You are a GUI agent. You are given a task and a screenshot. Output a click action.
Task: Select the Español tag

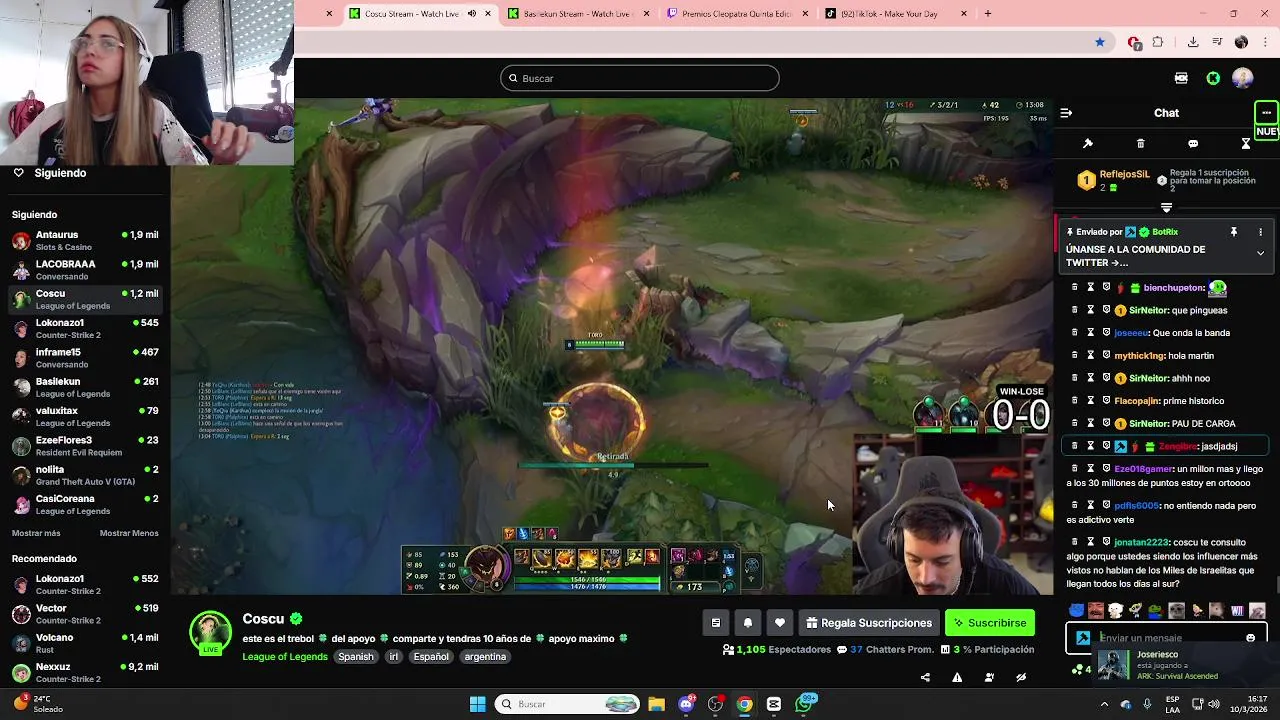431,657
